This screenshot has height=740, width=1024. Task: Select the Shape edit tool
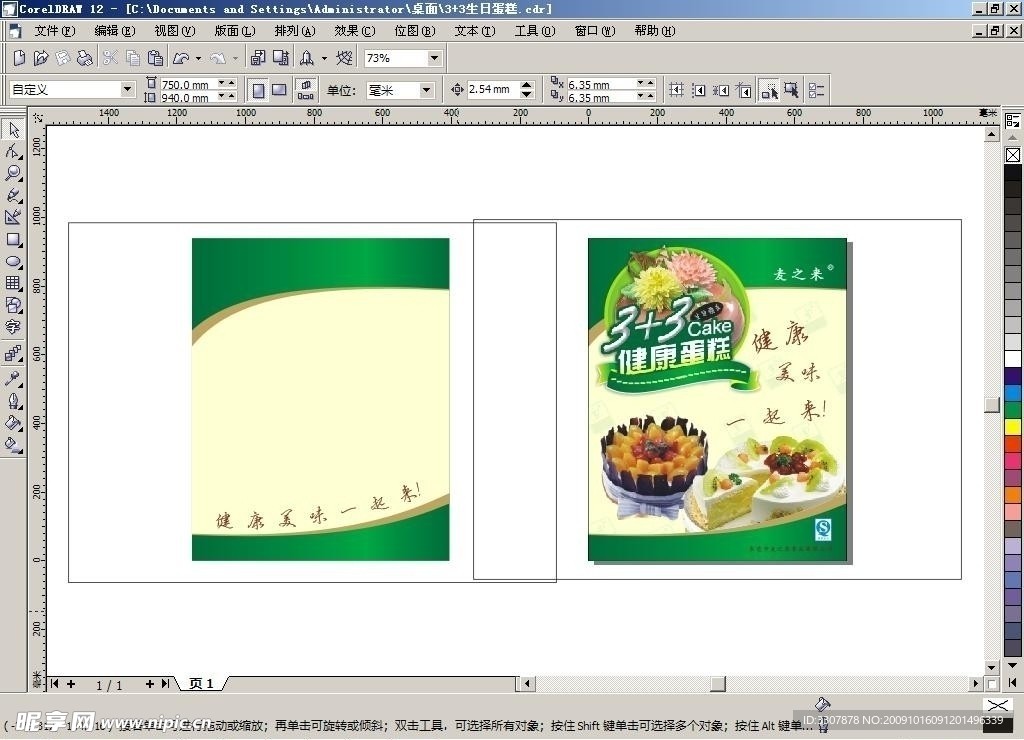tap(13, 152)
